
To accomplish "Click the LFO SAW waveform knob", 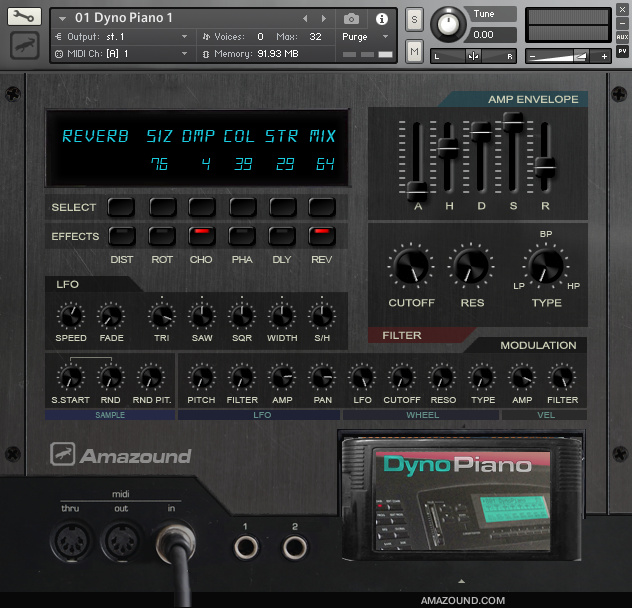I will click(x=202, y=316).
